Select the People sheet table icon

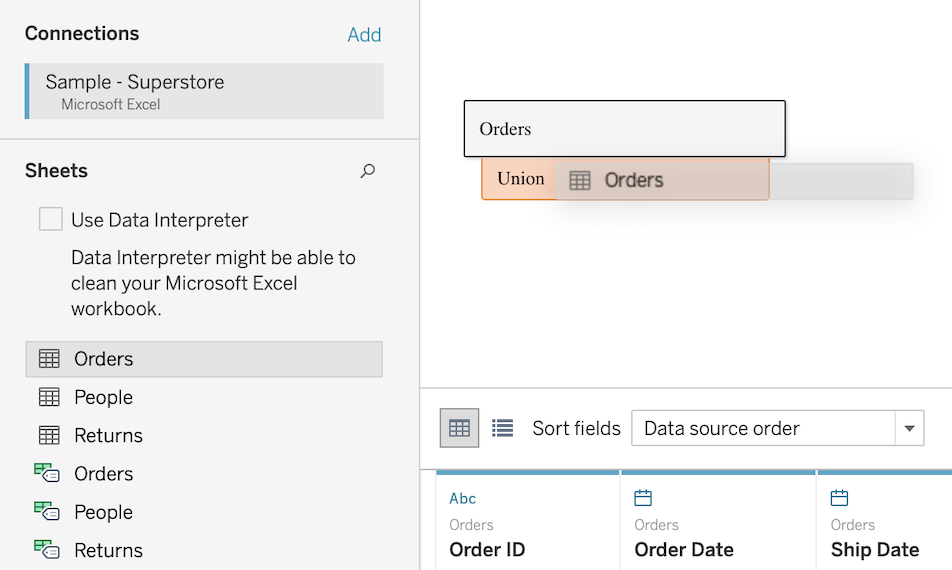(x=49, y=397)
